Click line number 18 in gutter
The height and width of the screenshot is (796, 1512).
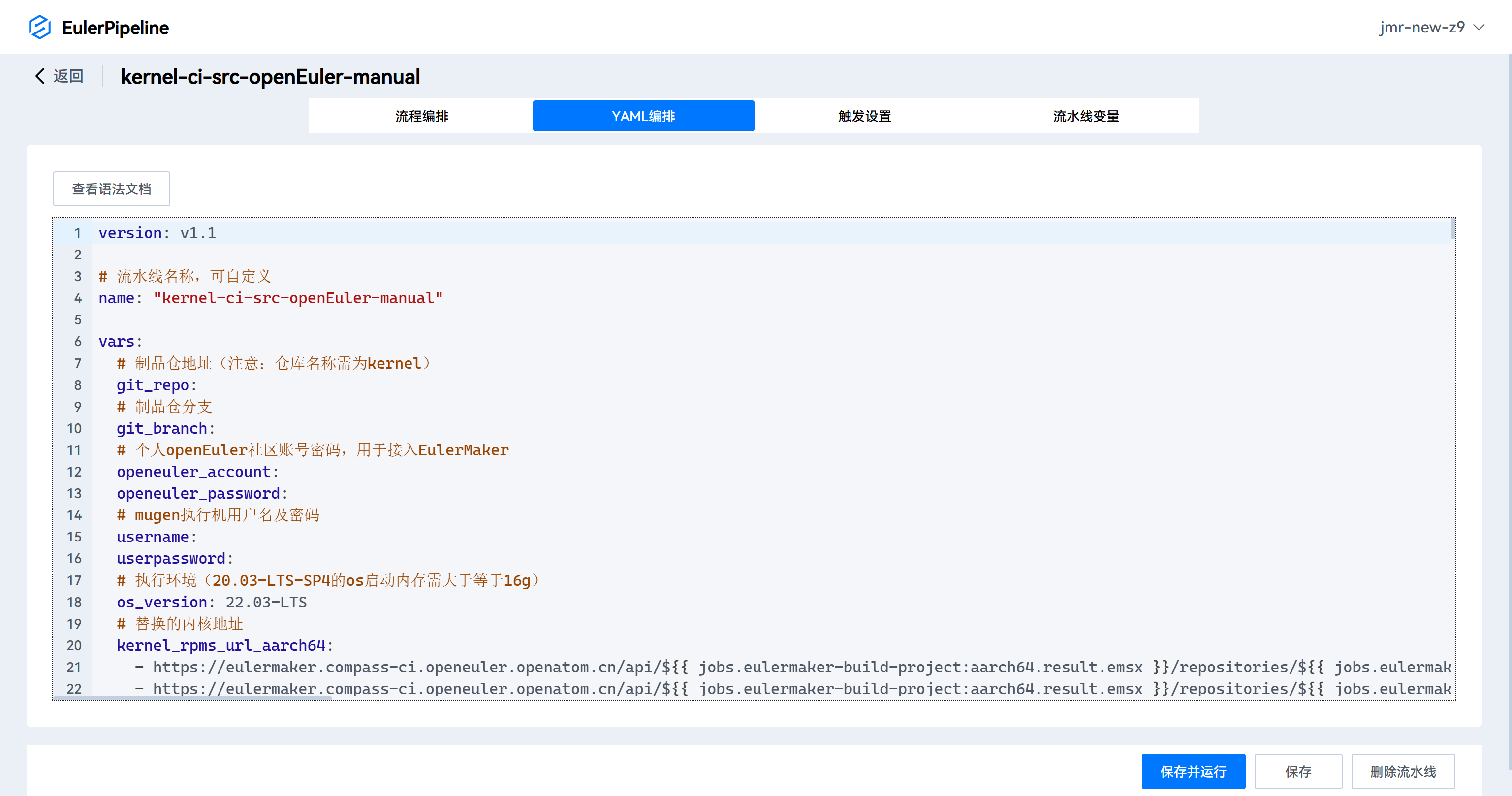(74, 602)
